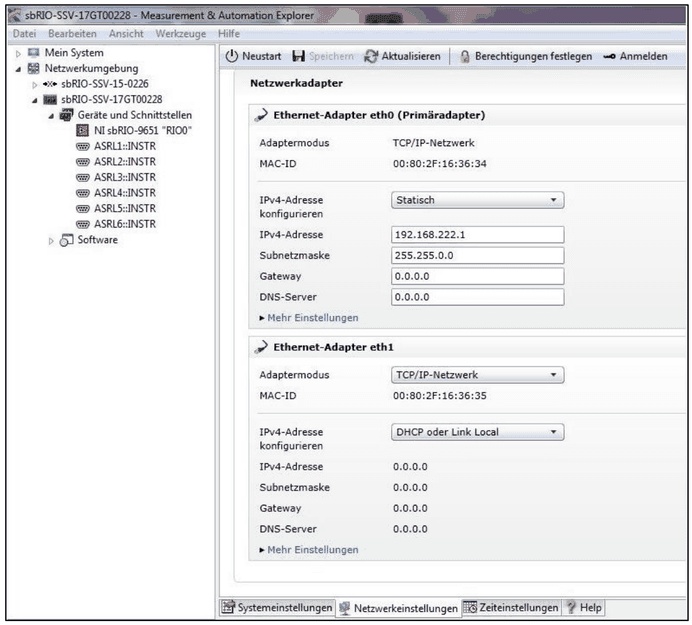
Task: Click the Neustart power icon
Action: (232, 56)
